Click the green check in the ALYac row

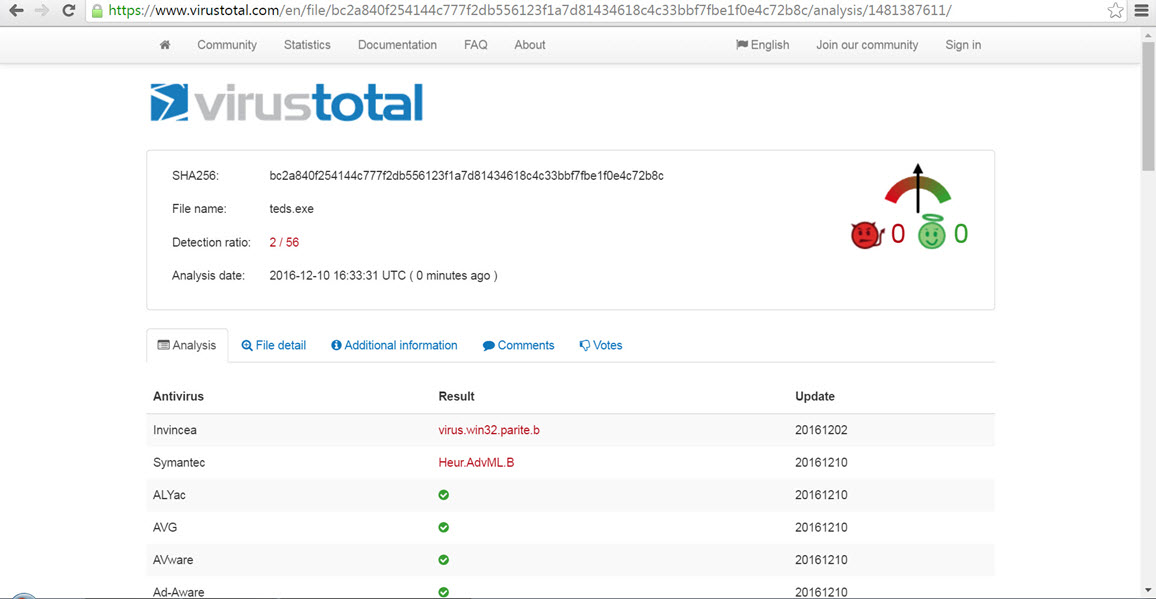444,495
